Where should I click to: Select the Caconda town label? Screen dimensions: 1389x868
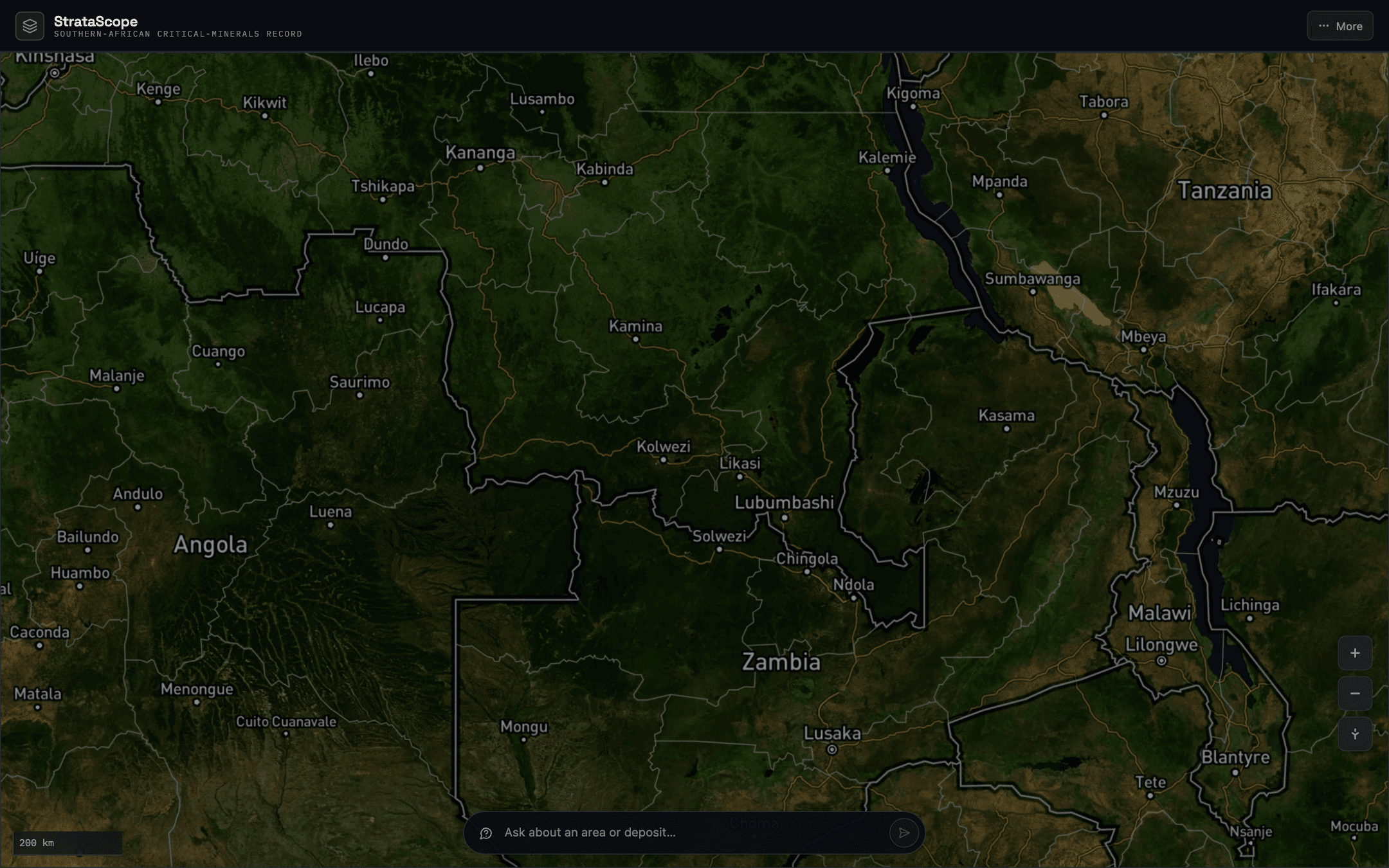click(x=39, y=632)
